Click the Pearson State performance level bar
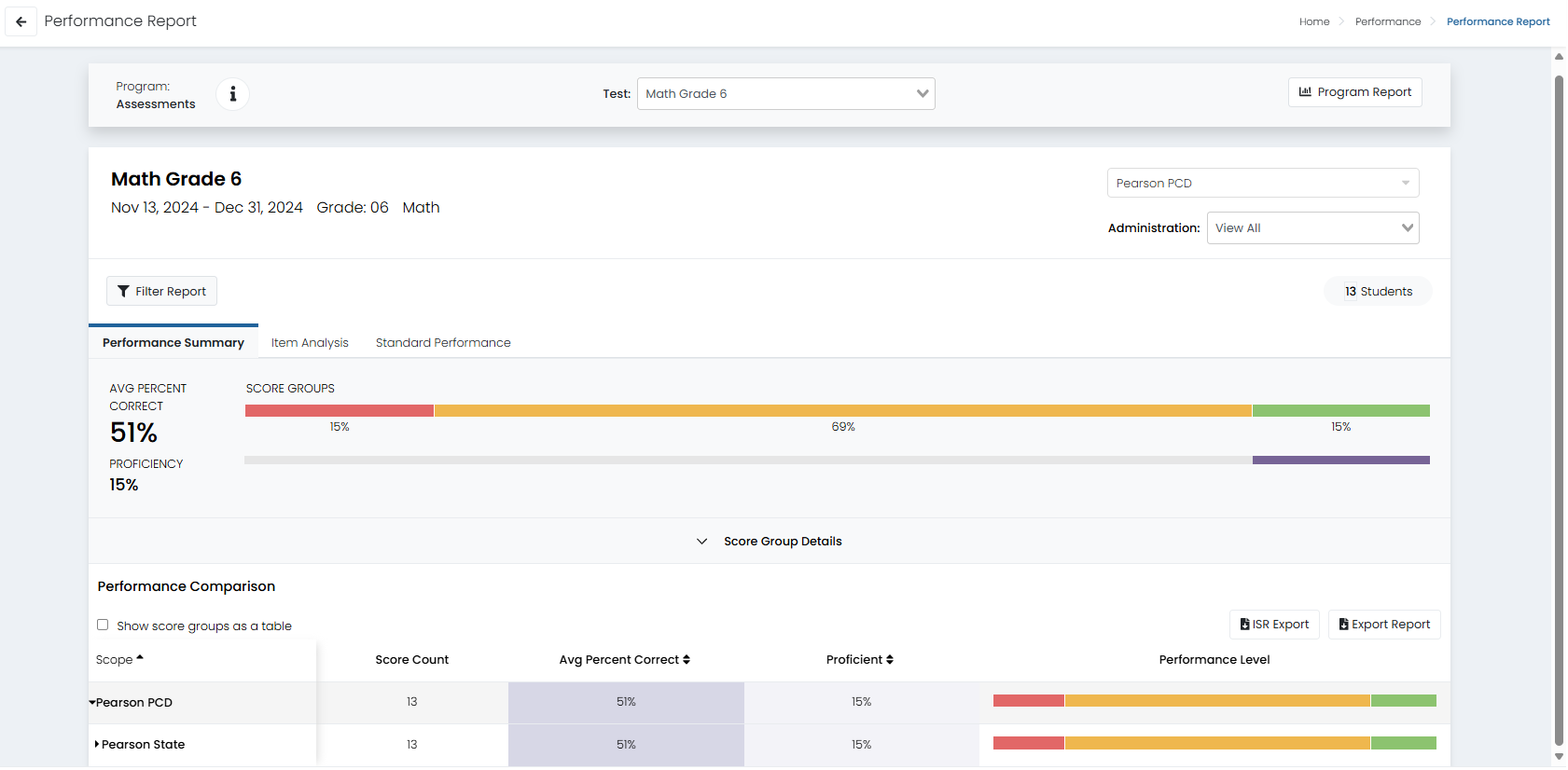This screenshot has width=1568, height=770. point(1214,743)
